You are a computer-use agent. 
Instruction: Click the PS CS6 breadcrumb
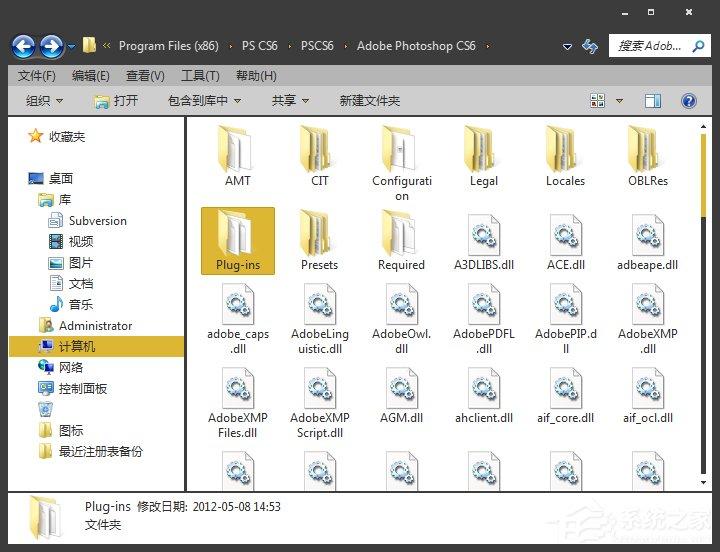[x=259, y=46]
